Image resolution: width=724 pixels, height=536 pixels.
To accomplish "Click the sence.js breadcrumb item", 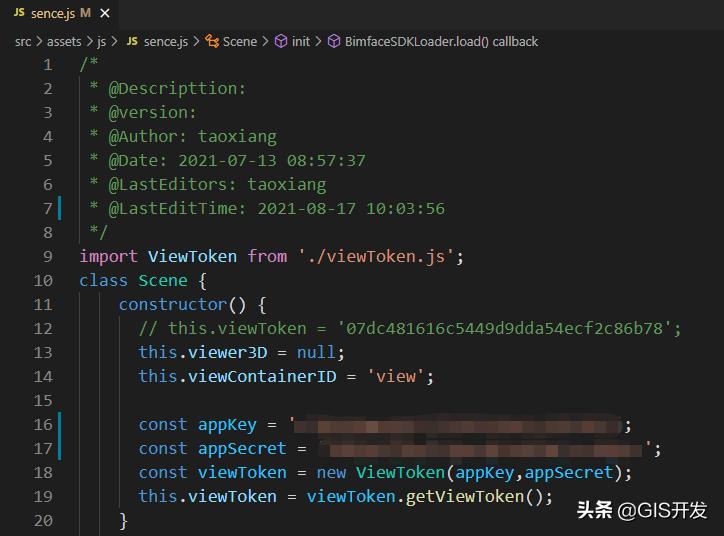I will click(165, 41).
